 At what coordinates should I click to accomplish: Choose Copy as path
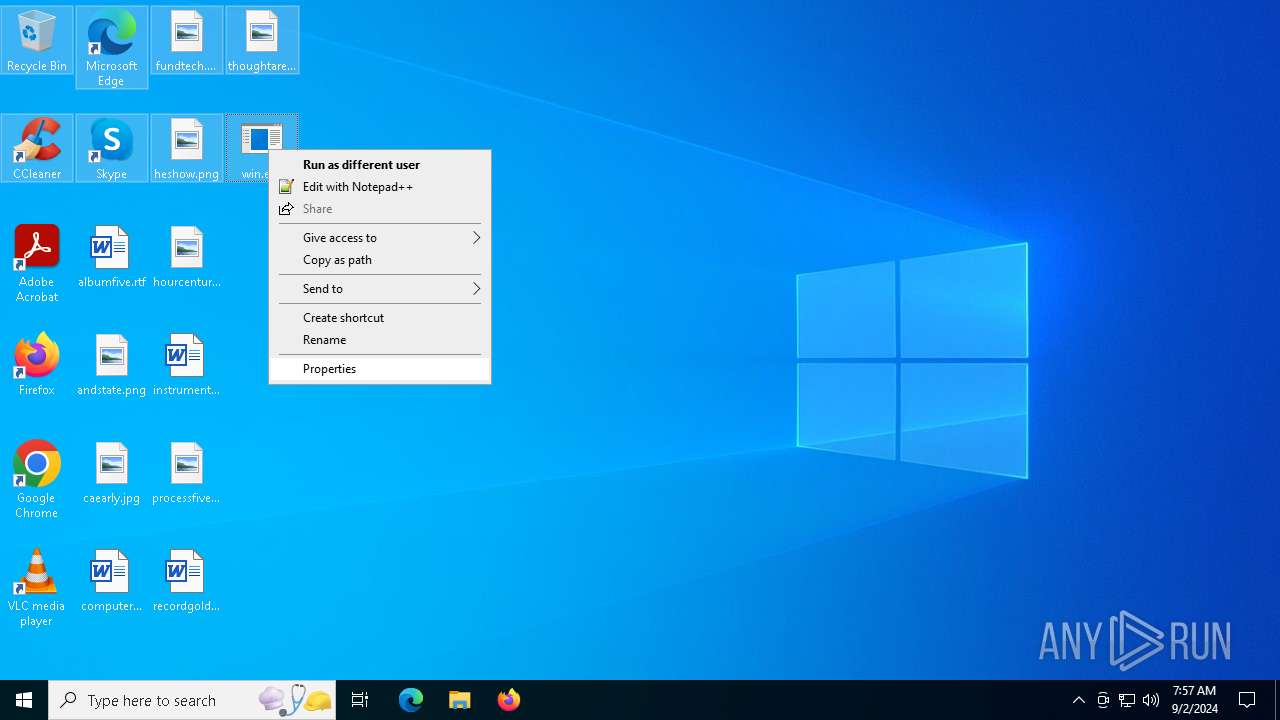(x=380, y=260)
